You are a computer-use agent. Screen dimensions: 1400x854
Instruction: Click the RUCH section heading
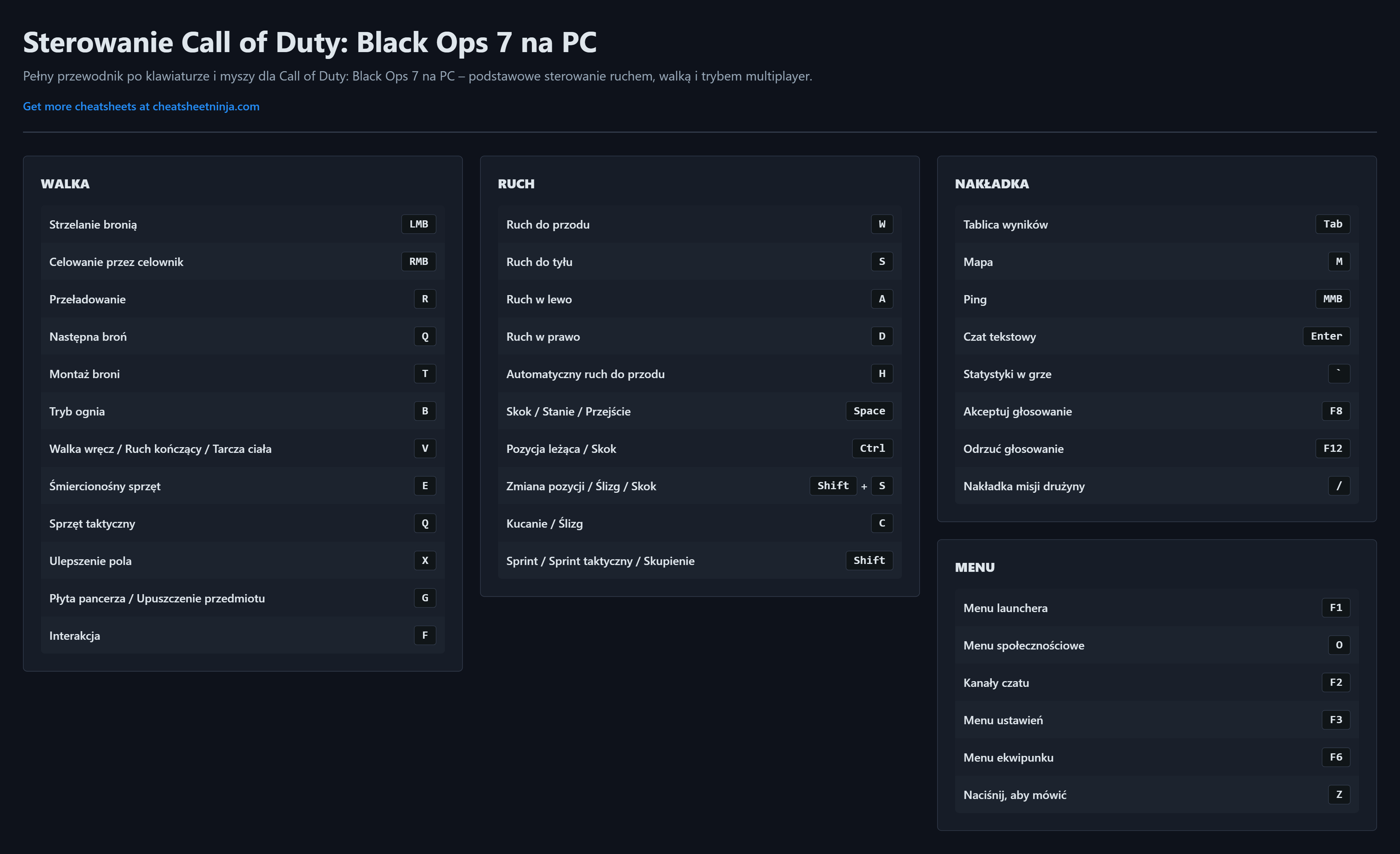coord(516,184)
